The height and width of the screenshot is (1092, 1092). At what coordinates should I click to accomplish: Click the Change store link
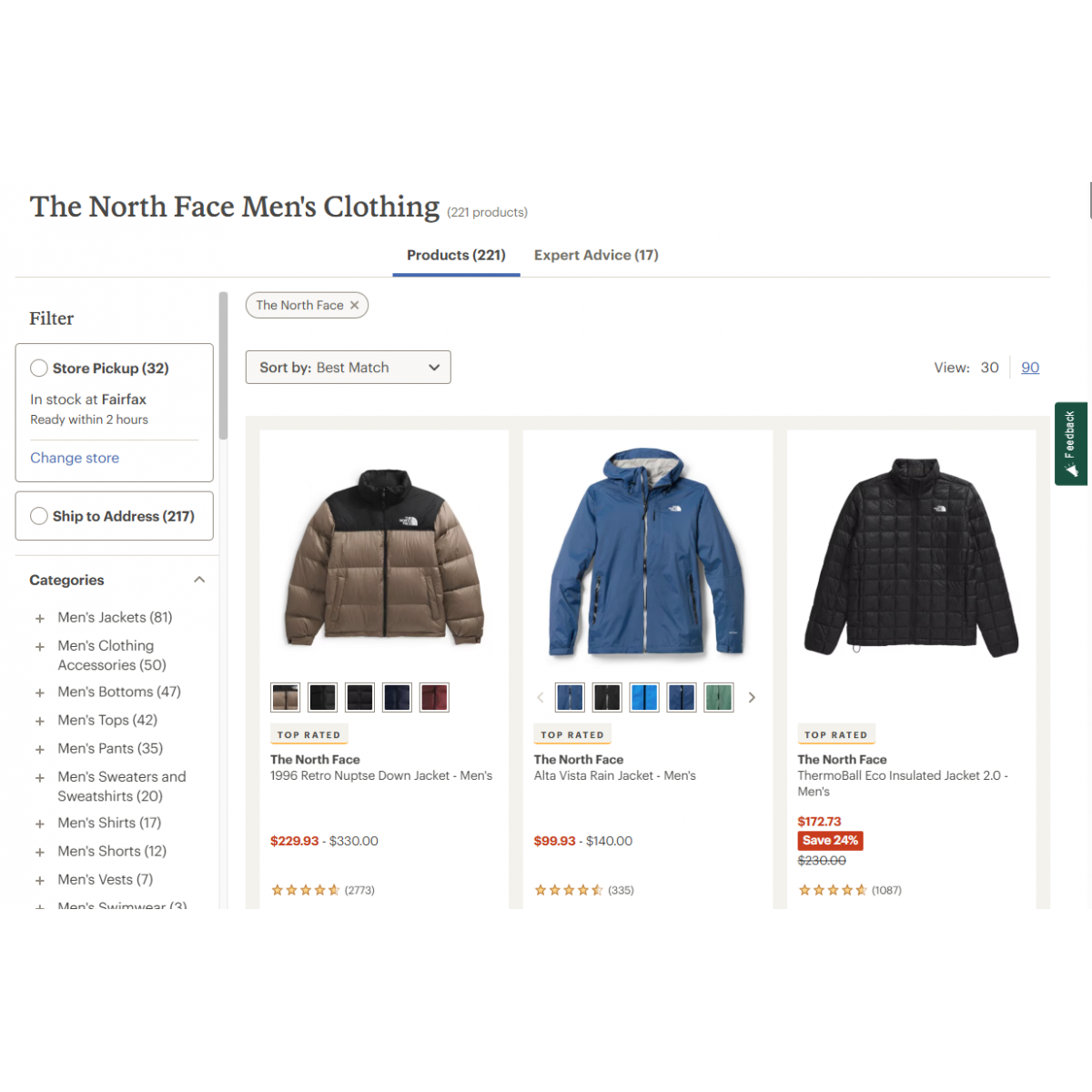tap(75, 458)
